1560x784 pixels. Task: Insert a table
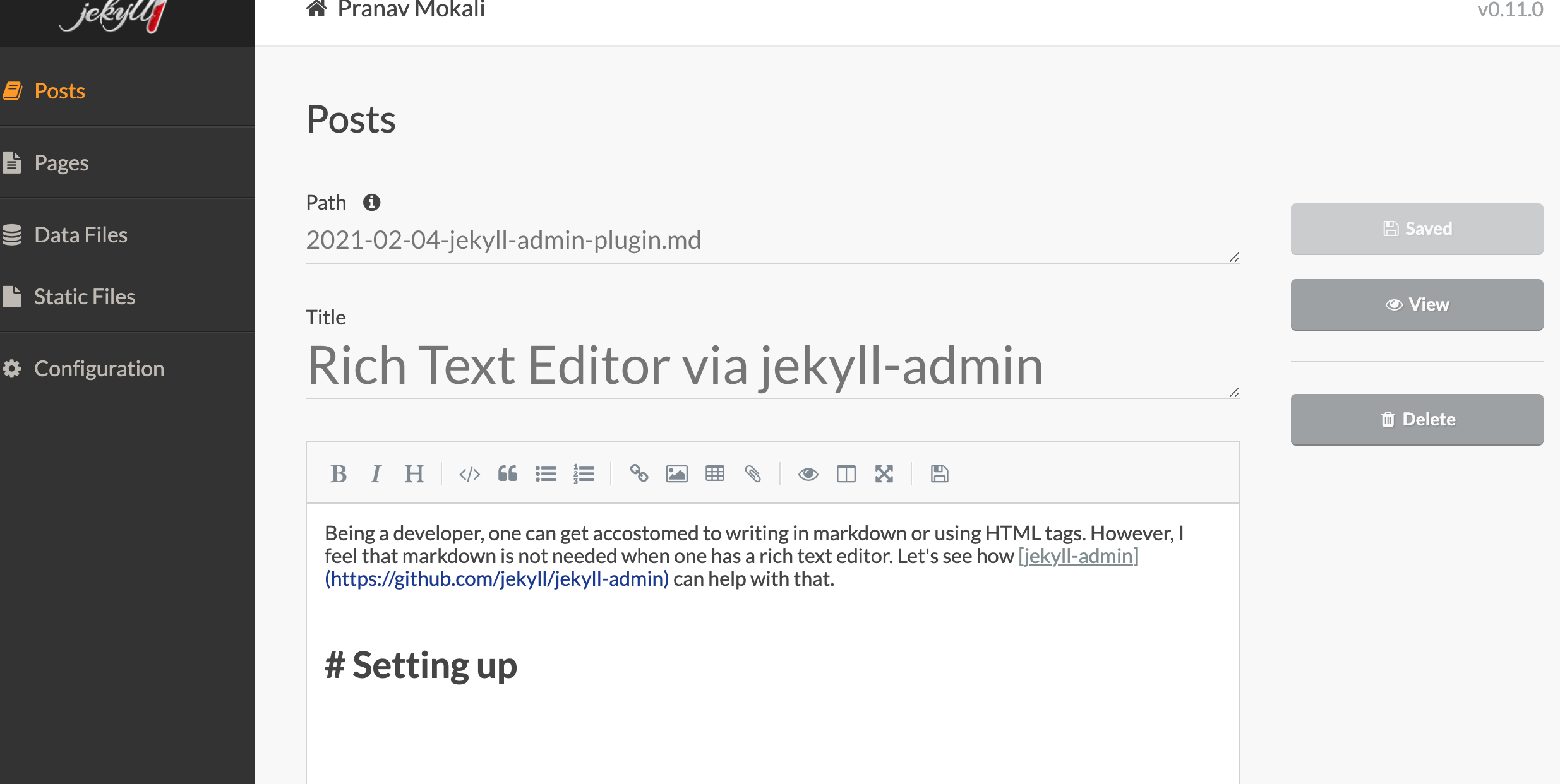pos(714,474)
